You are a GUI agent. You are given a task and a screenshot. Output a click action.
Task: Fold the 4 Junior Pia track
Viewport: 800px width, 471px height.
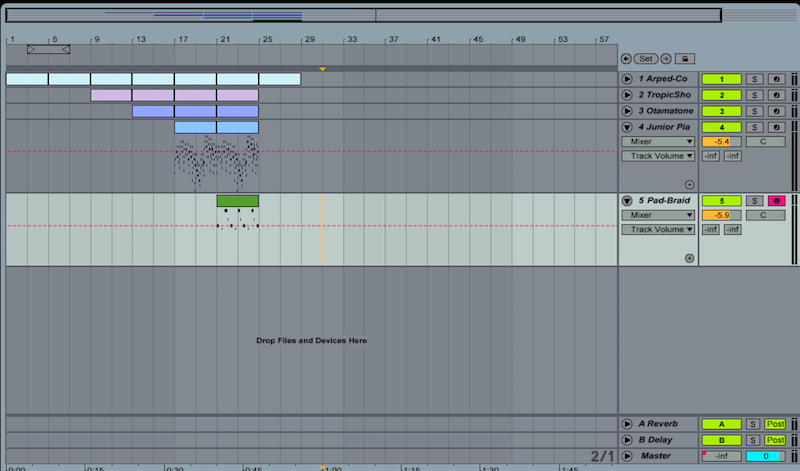pos(627,127)
